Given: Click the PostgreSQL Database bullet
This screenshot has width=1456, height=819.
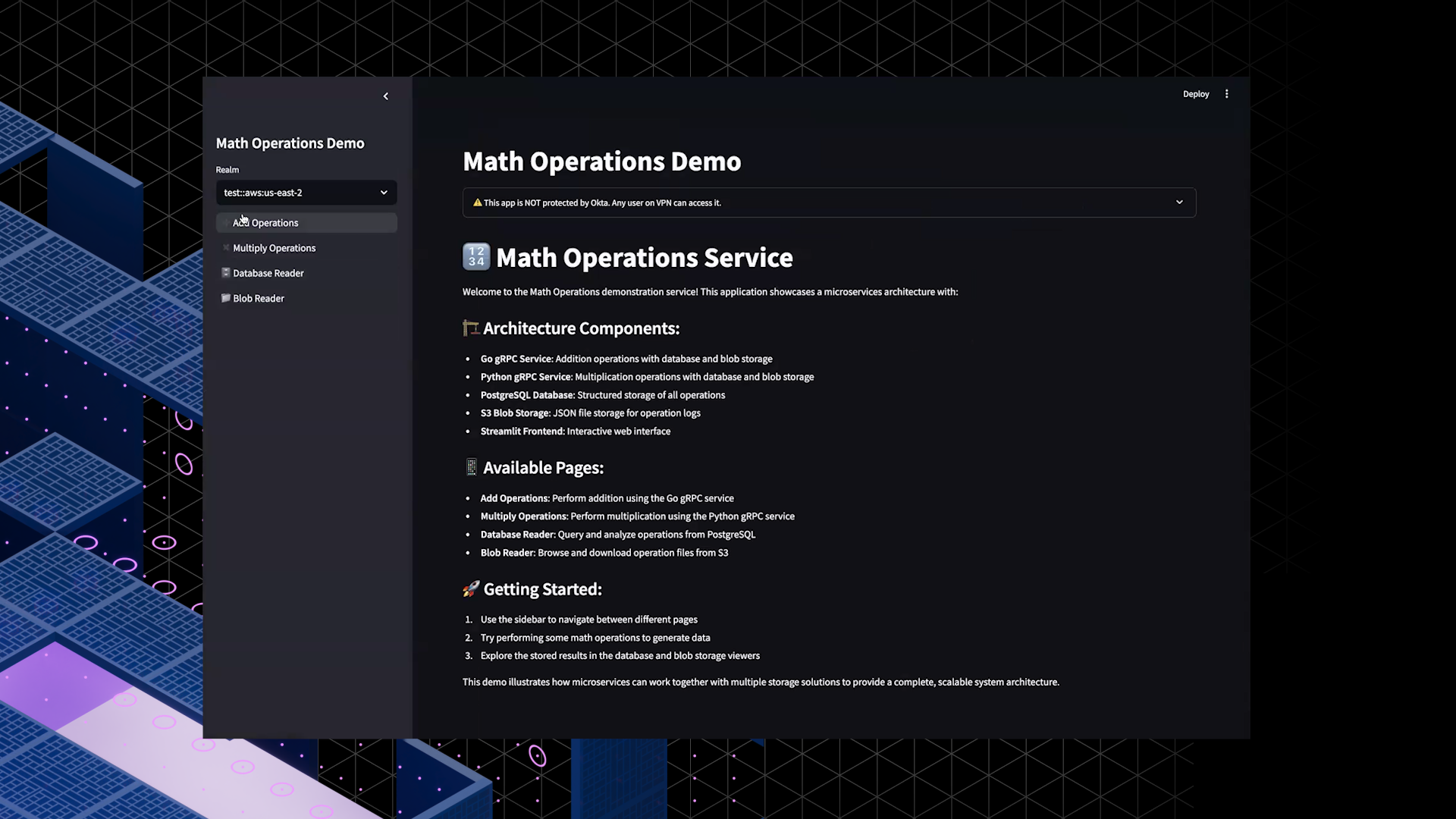Looking at the screenshot, I should click(603, 395).
